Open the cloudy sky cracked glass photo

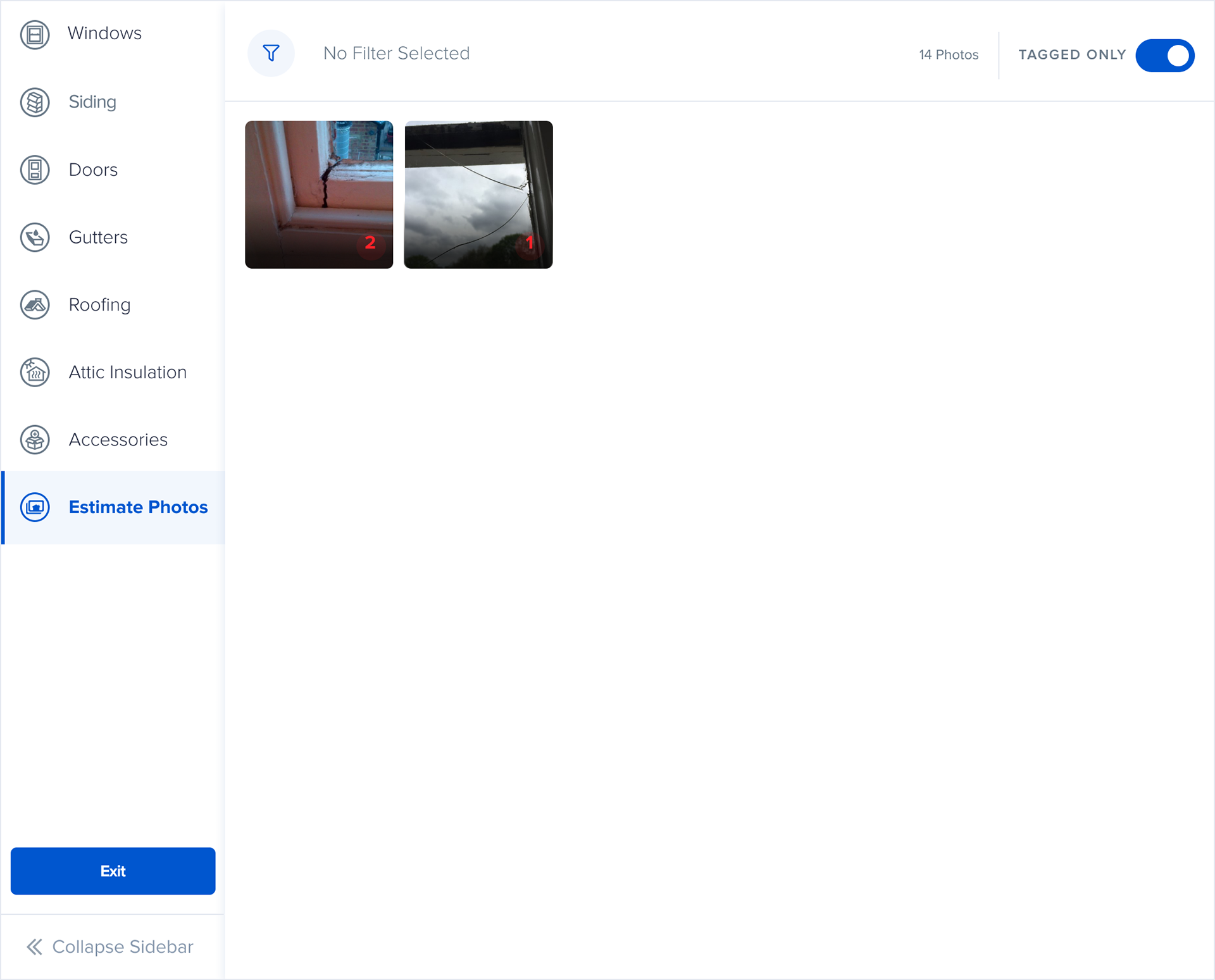(478, 195)
